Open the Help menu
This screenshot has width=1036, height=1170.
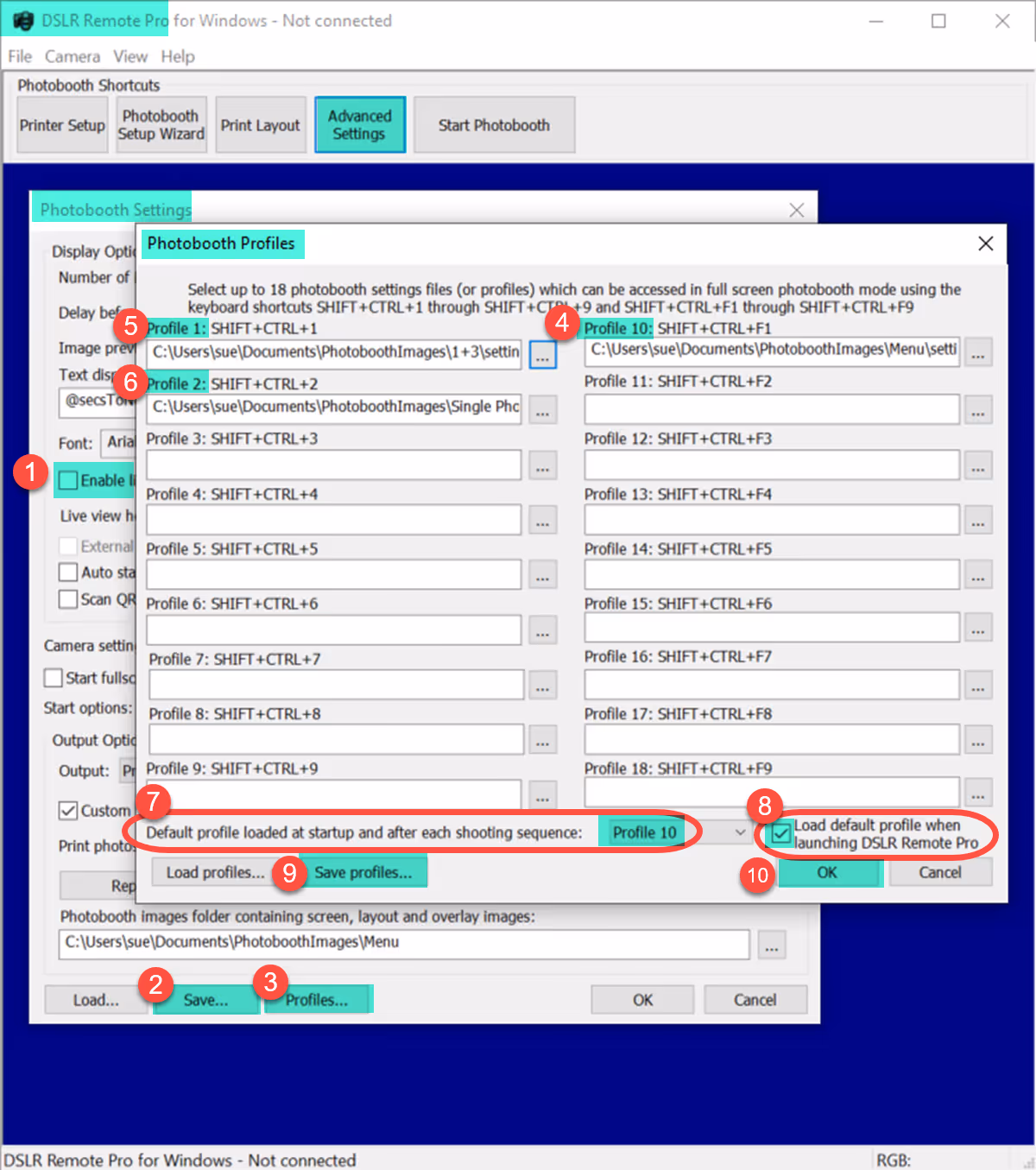coord(178,56)
